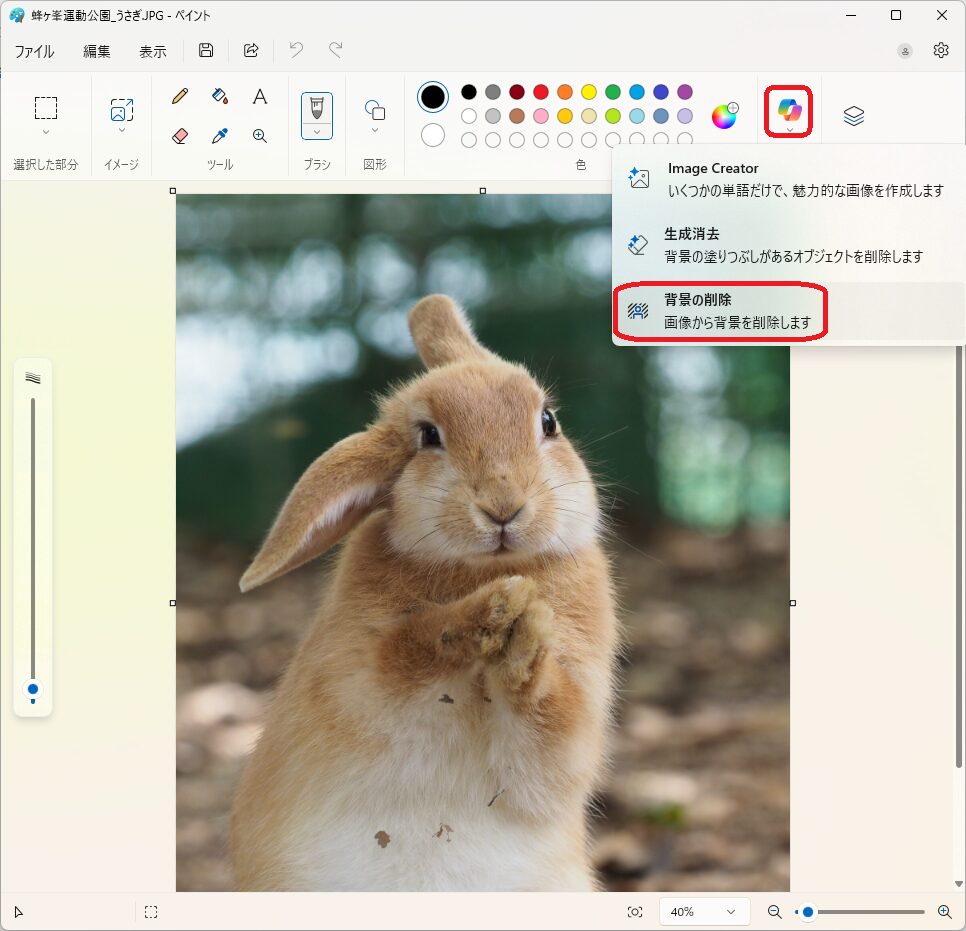966x931 pixels.
Task: Click the Image resize tool icon
Action: coord(121,110)
